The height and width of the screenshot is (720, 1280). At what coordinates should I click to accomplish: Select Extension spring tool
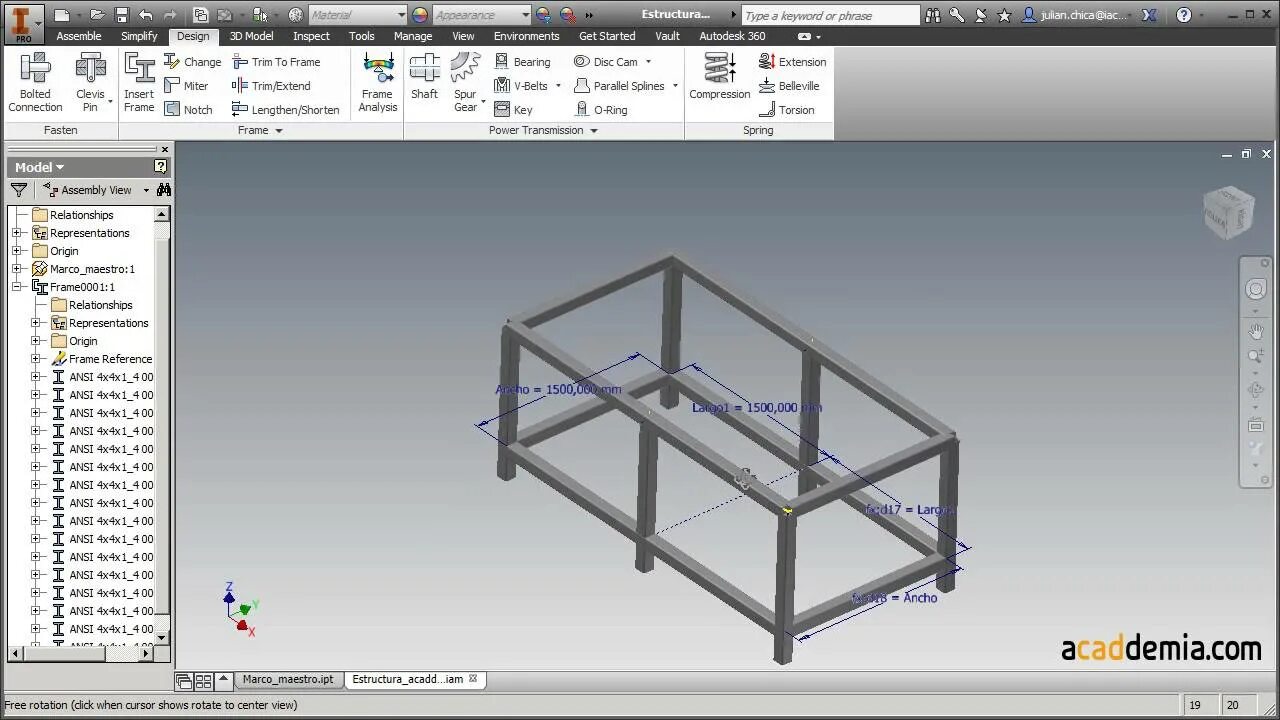click(792, 62)
